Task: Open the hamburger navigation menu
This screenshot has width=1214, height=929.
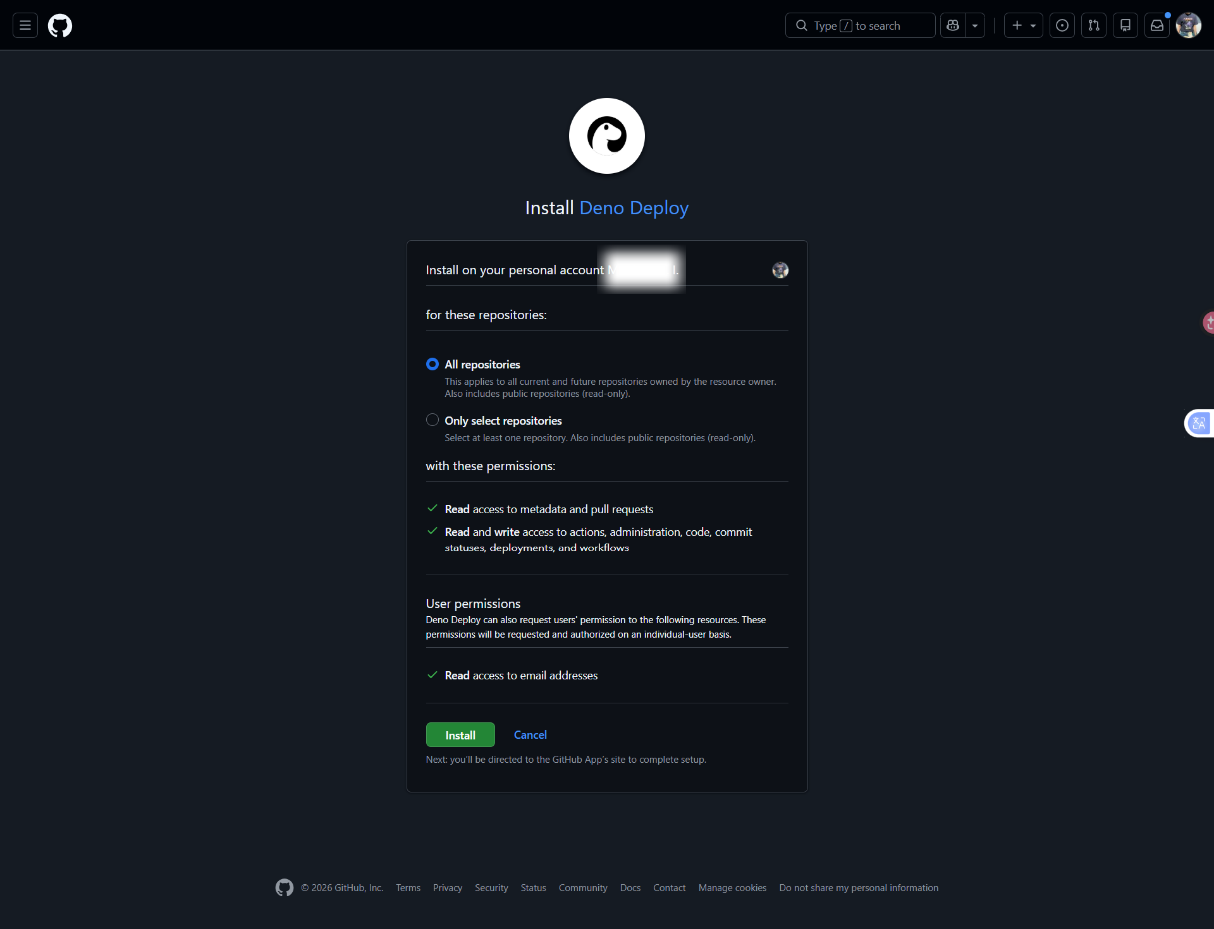Action: [25, 25]
